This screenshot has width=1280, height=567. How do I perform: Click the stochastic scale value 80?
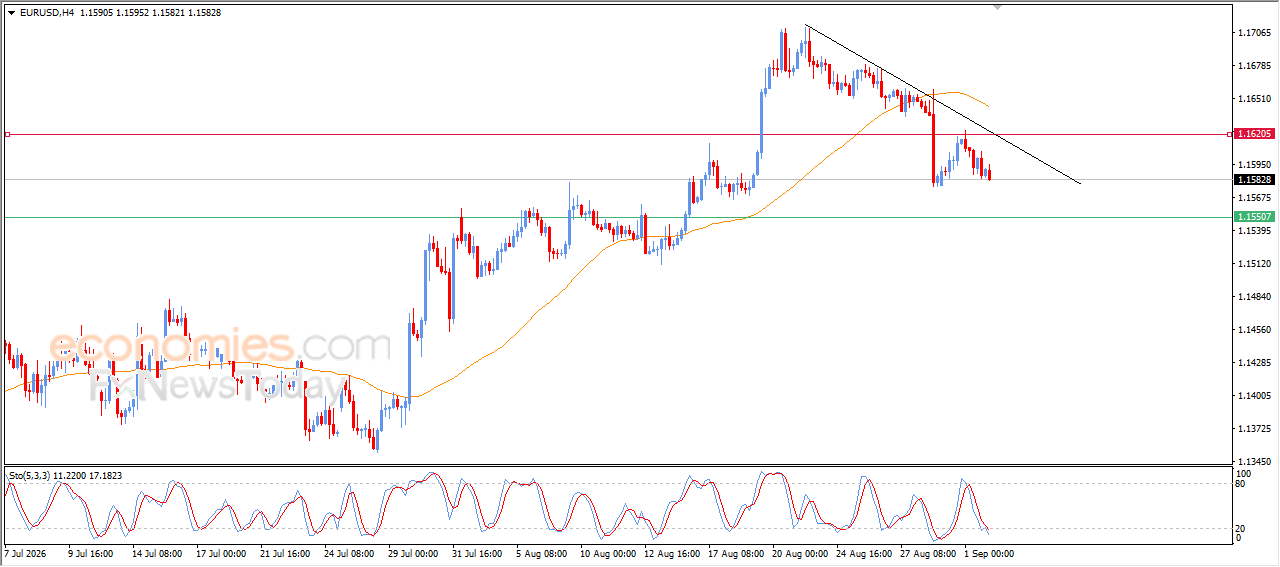1241,484
